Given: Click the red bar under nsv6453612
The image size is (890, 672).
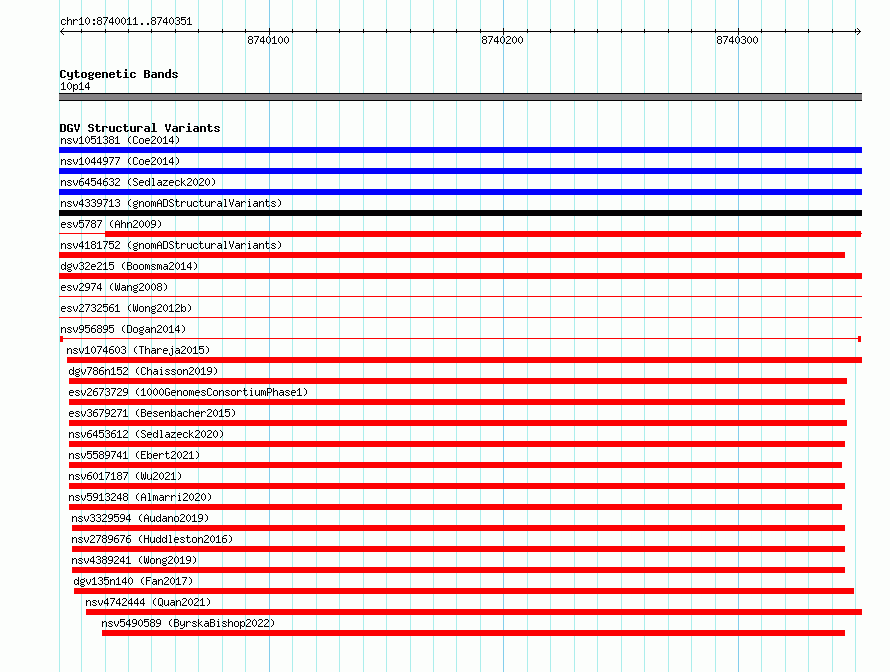Looking at the screenshot, I should click(x=456, y=444).
